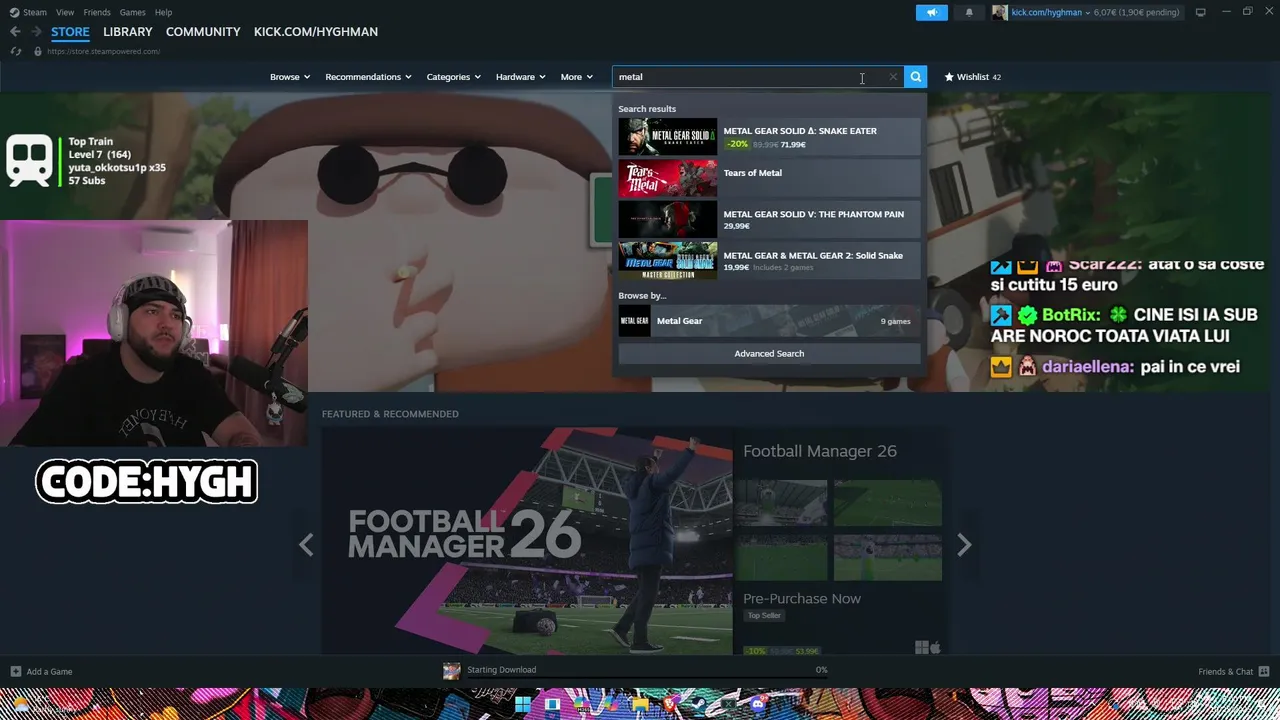Screen dimensions: 1280x720
Task: Click Football Manager 26 first screenshot thumbnail
Action: [x=781, y=502]
